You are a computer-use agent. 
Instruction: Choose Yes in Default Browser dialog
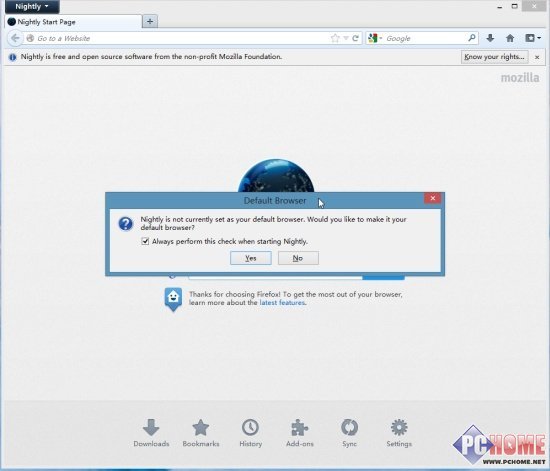coord(251,258)
